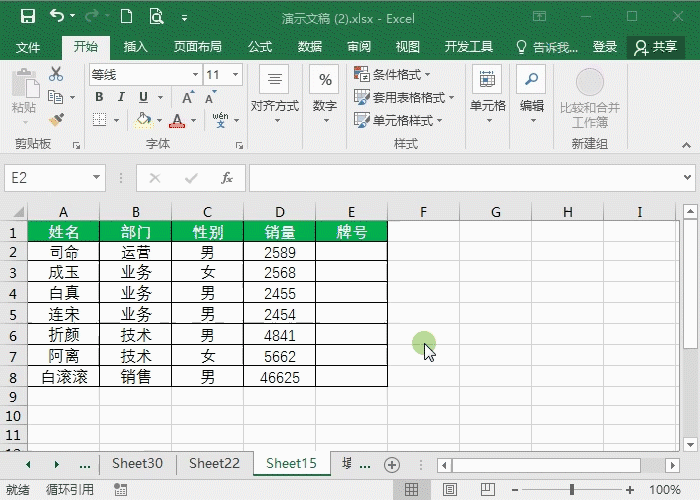Viewport: 700px width, 500px height.
Task: Switch to Sheet22 tab
Action: [214, 464]
